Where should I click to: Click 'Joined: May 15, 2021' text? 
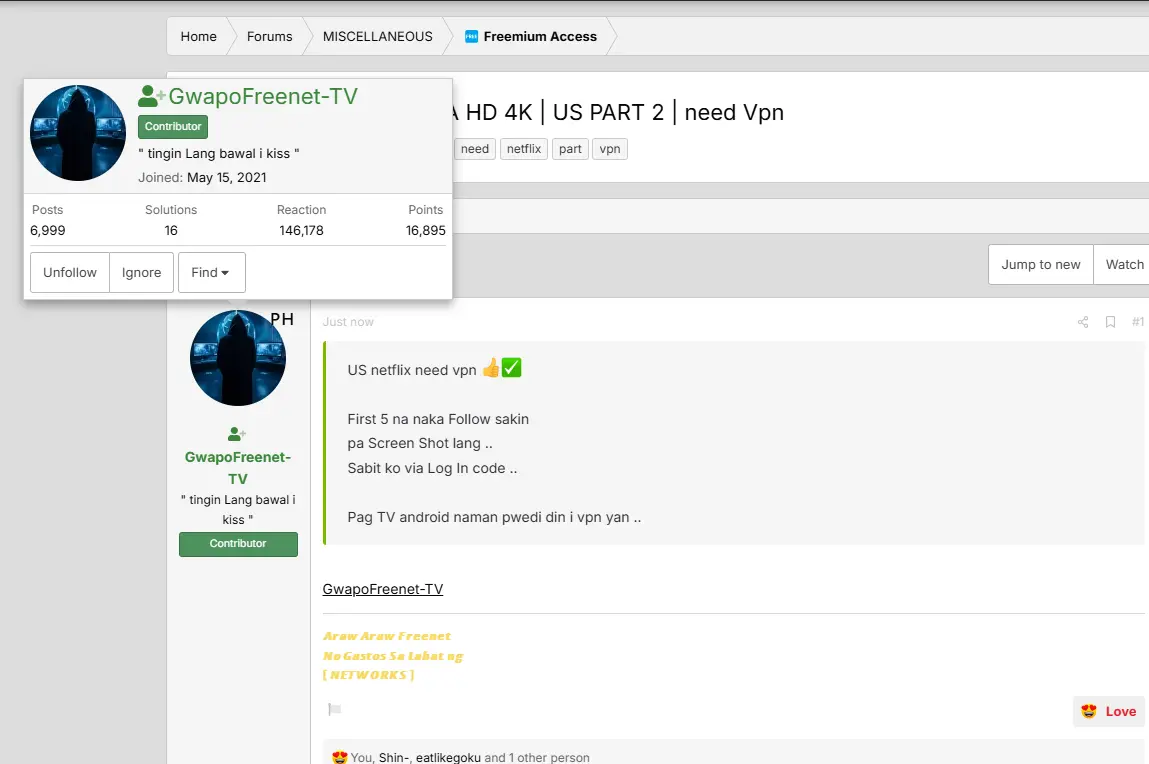(x=202, y=177)
